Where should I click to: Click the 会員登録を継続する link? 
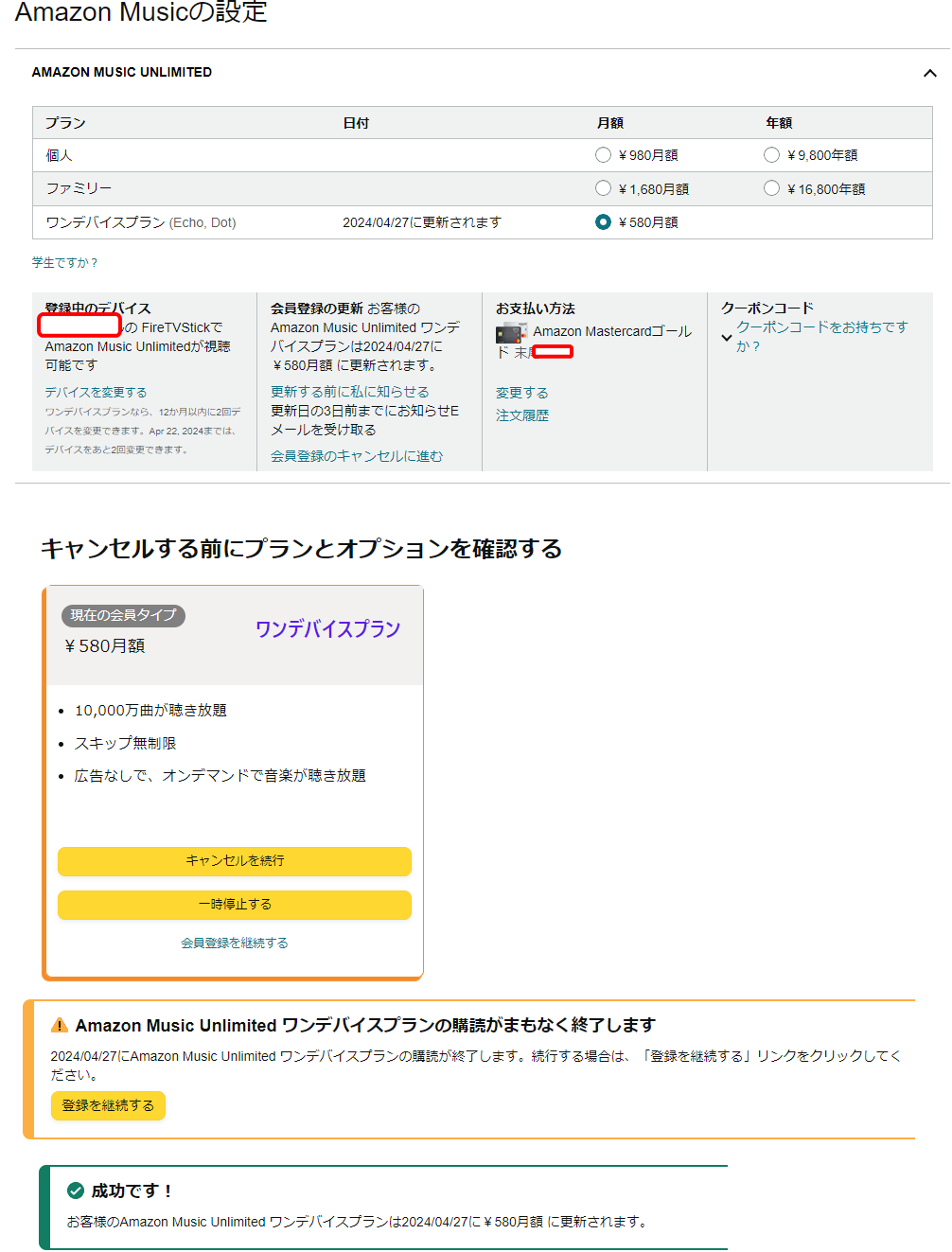(235, 943)
